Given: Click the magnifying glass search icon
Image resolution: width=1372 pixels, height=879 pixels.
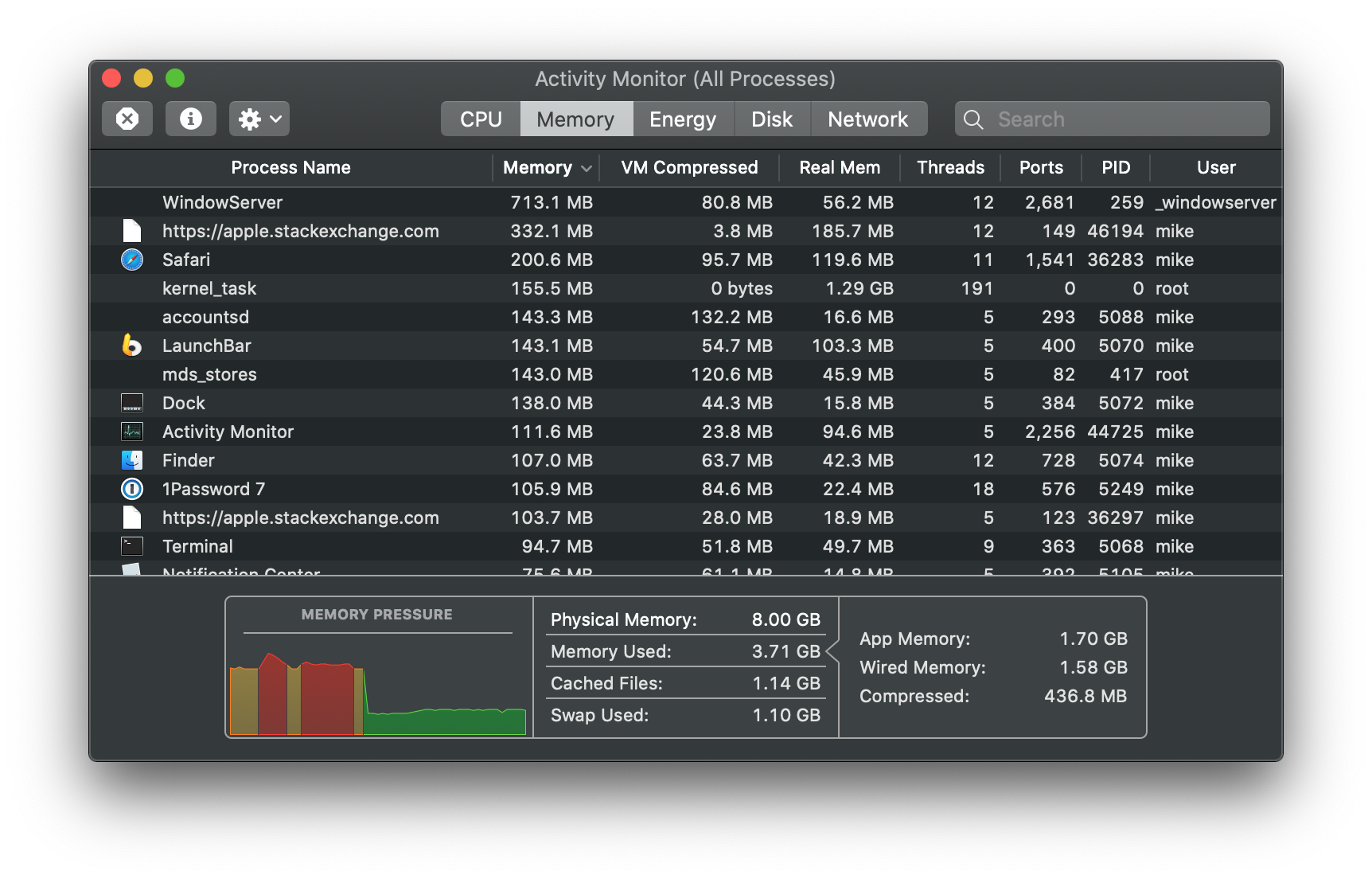Looking at the screenshot, I should point(973,119).
